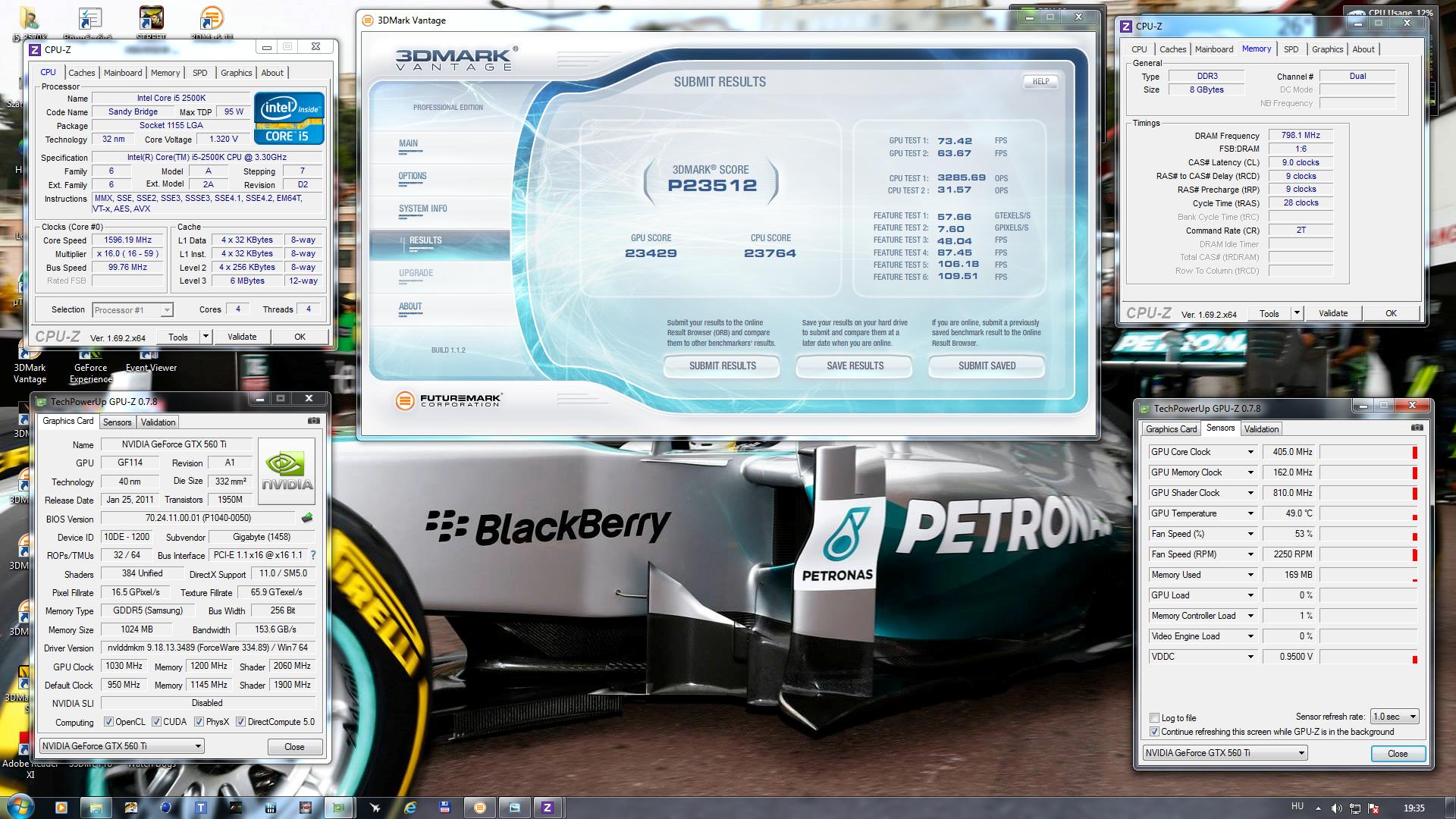Screen dimensions: 1456x819
Task: Switch to the Mainboard tab in CPU-Z
Action: pos(123,73)
